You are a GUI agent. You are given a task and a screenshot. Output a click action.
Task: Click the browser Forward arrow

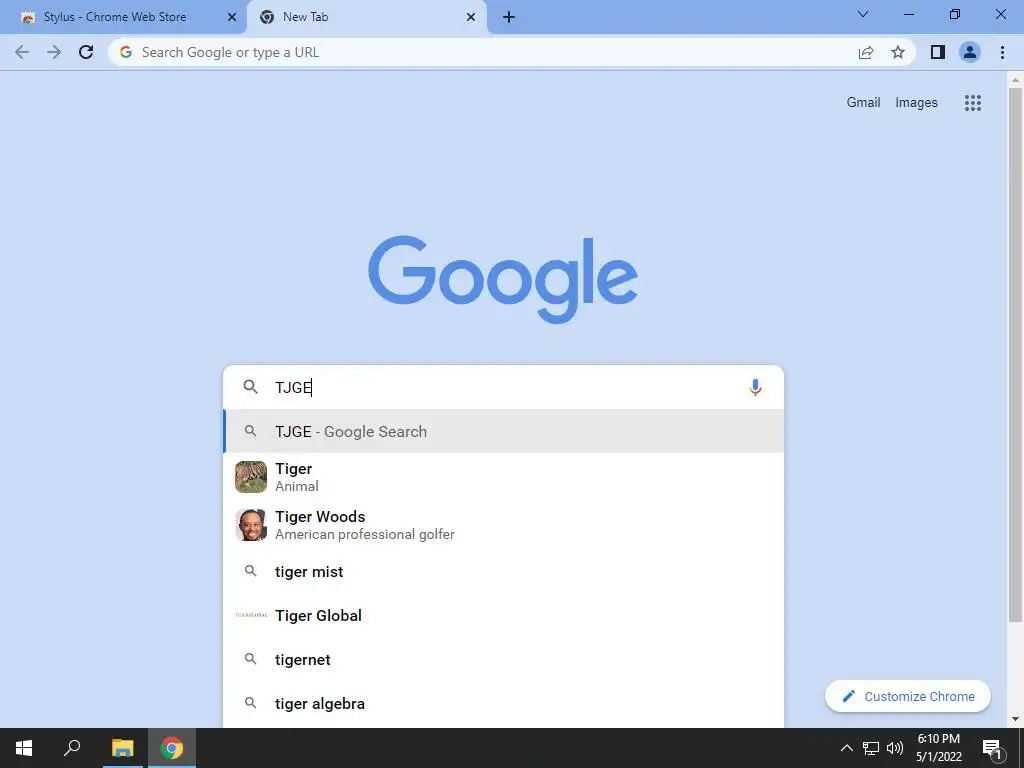pos(54,52)
